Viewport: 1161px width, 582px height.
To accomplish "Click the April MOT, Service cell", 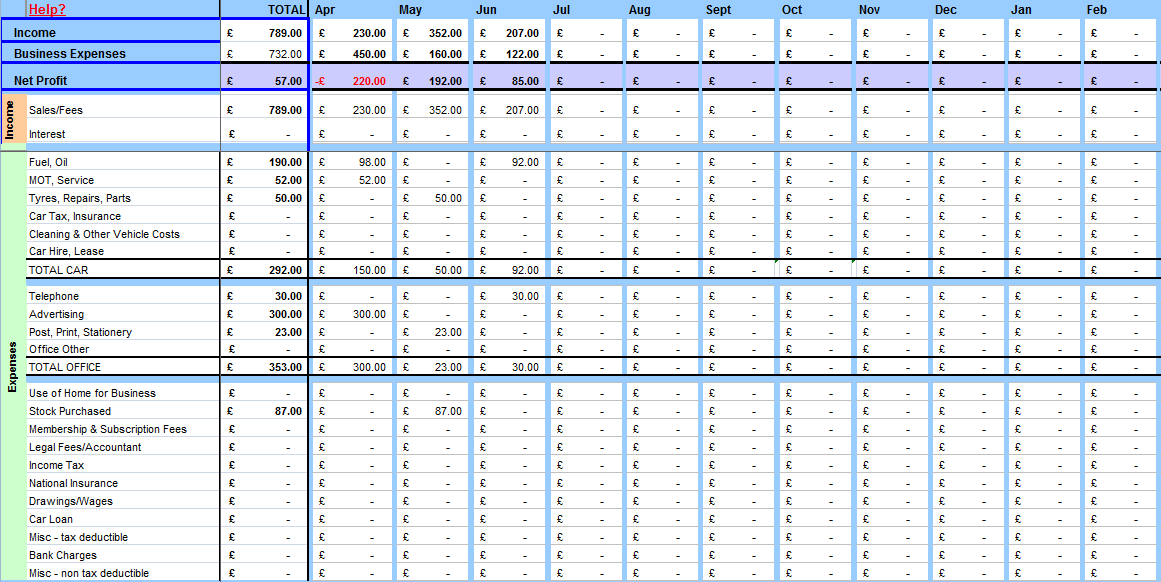I will click(x=352, y=180).
